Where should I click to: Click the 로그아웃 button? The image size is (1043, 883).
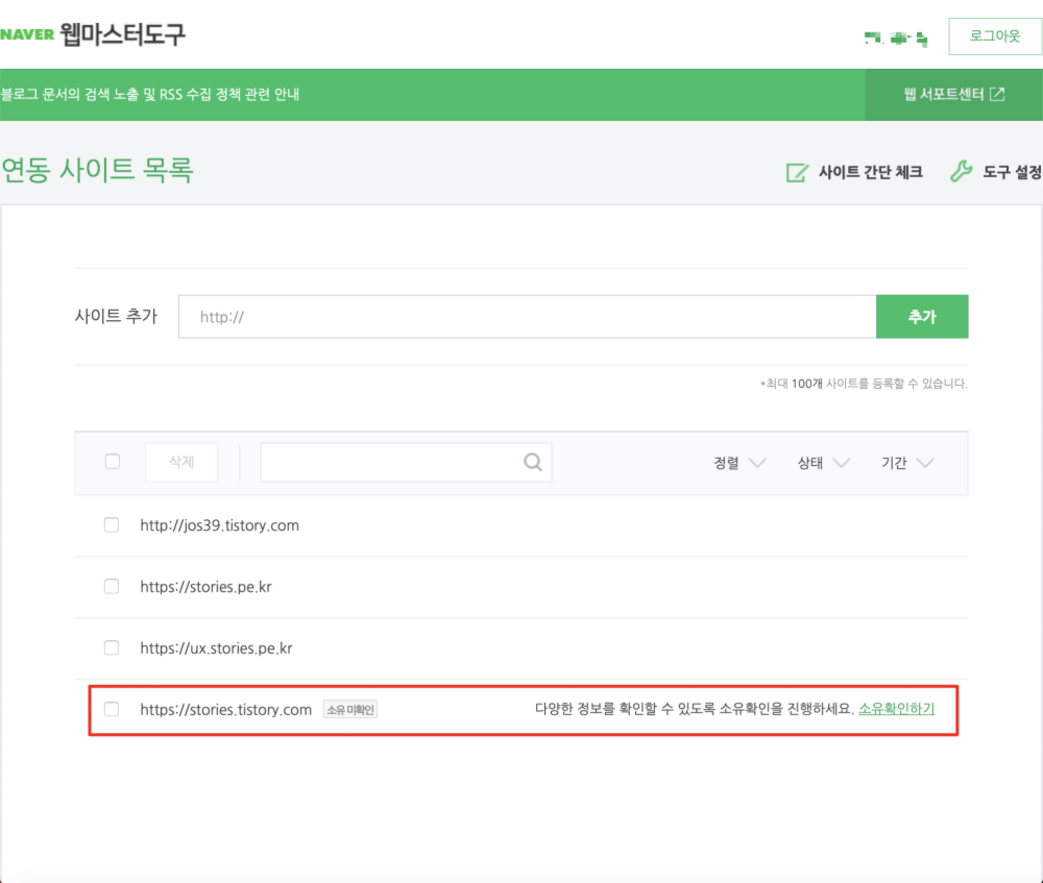(994, 36)
